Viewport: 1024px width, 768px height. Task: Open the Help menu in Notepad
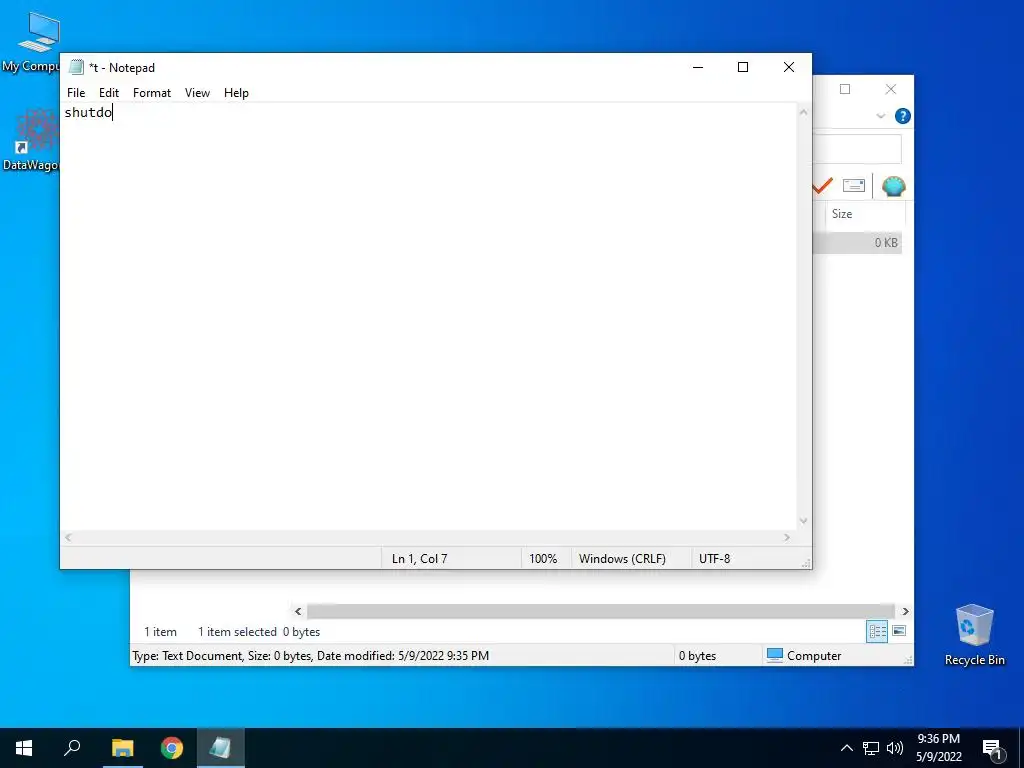[x=236, y=93]
